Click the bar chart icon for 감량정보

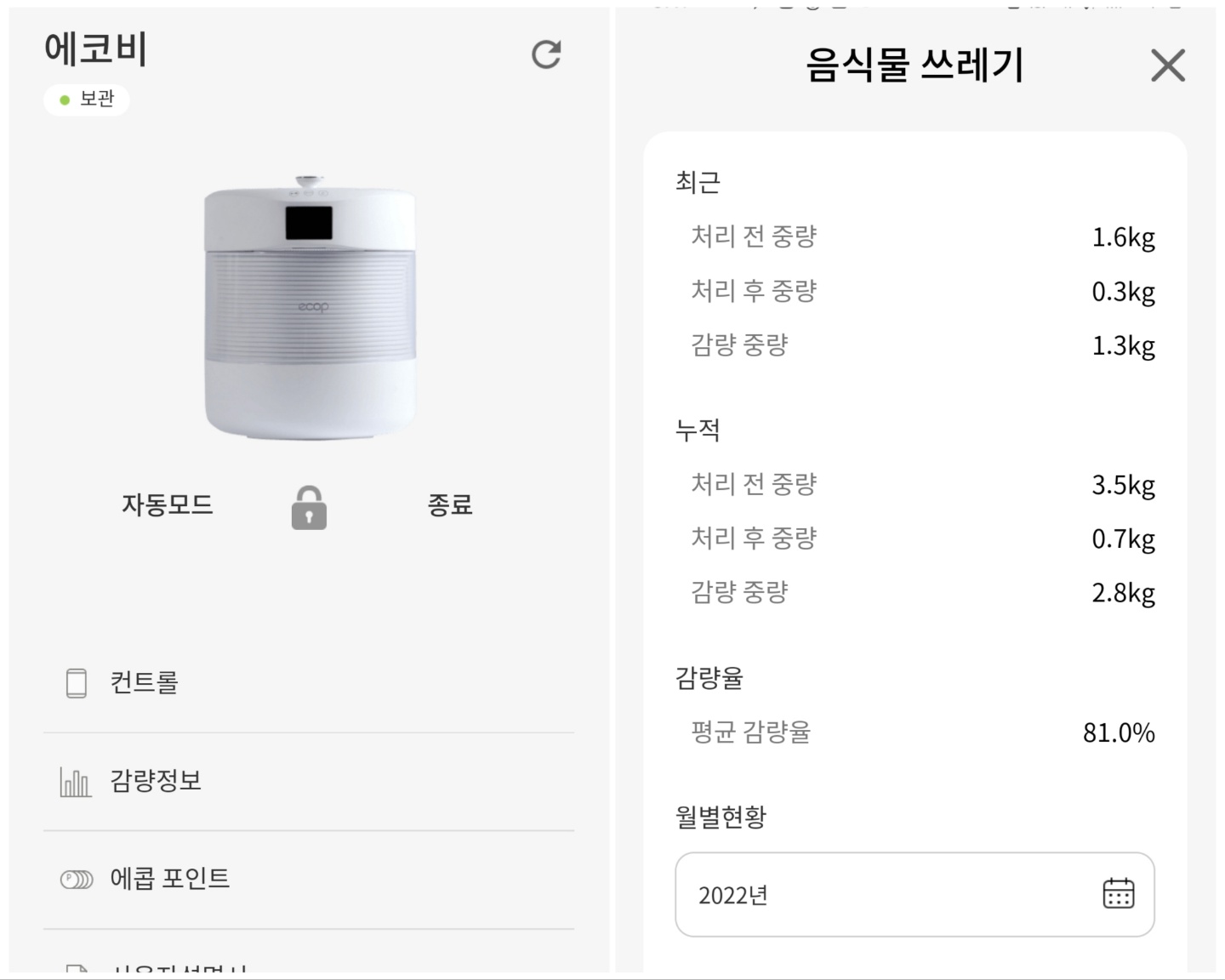pos(76,782)
